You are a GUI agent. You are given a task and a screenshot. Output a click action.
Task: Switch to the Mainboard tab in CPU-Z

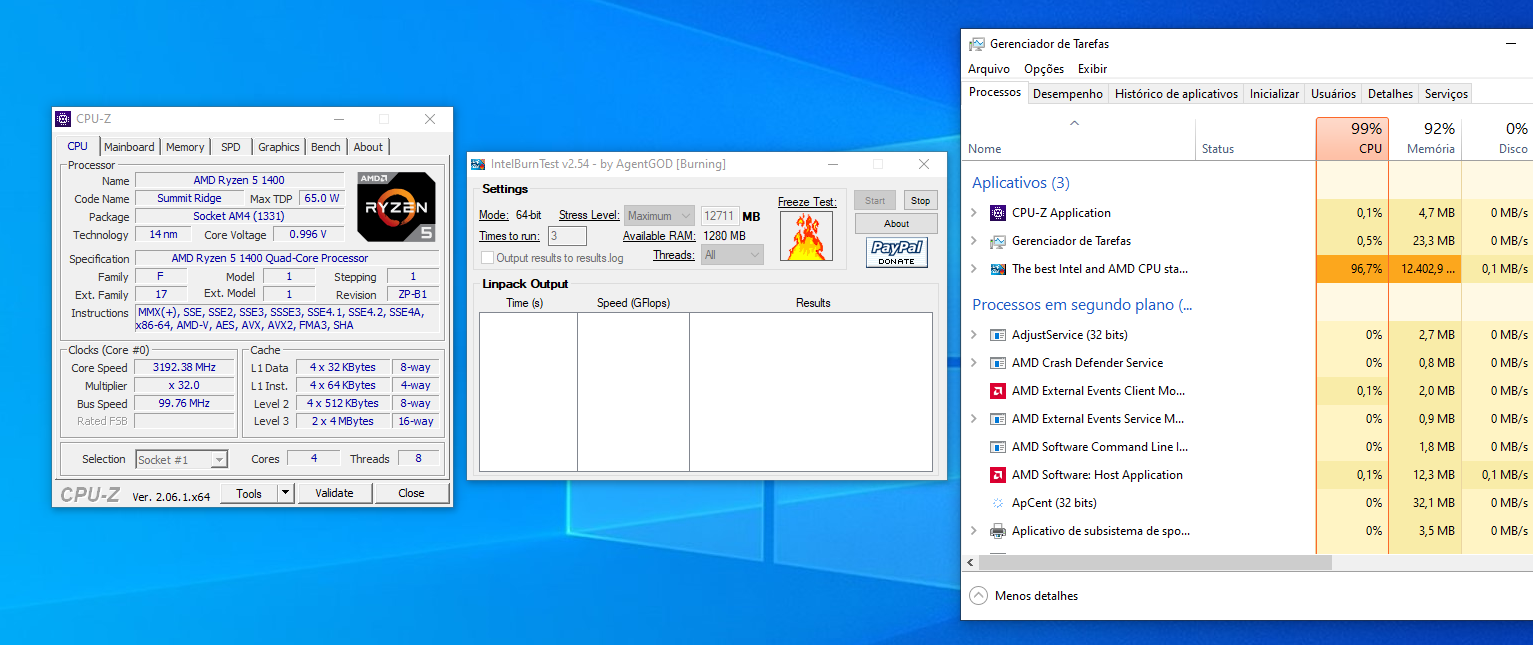[129, 147]
